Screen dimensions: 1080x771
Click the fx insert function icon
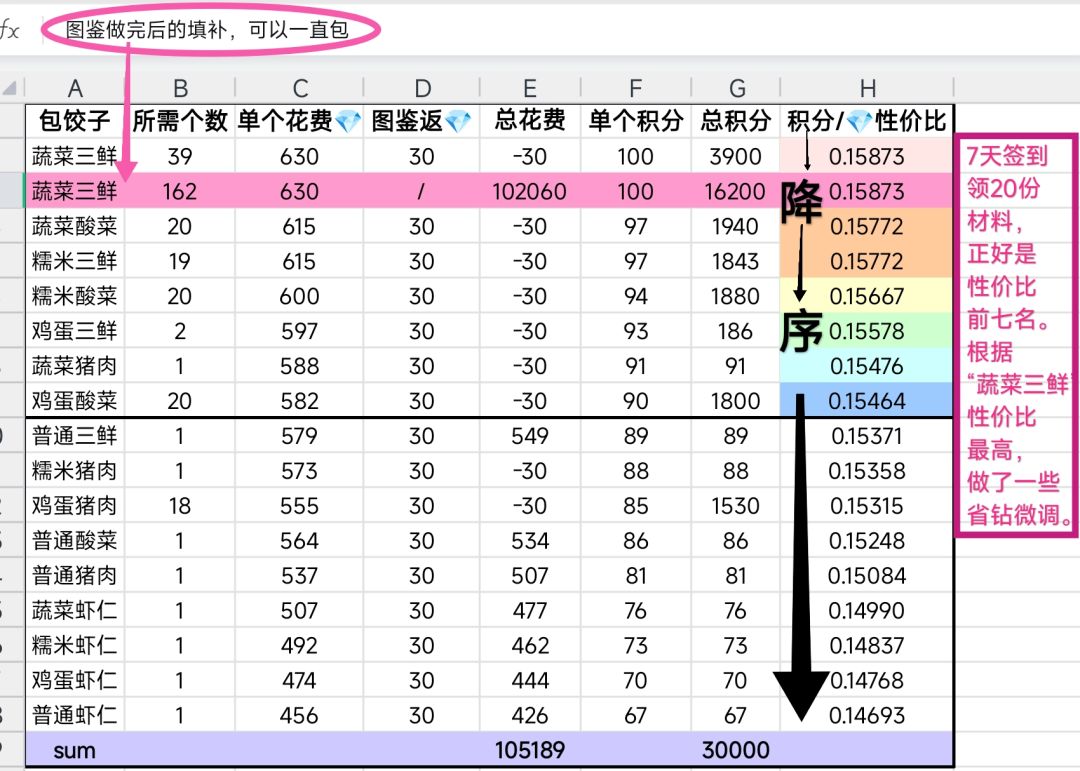pyautogui.click(x=9, y=30)
